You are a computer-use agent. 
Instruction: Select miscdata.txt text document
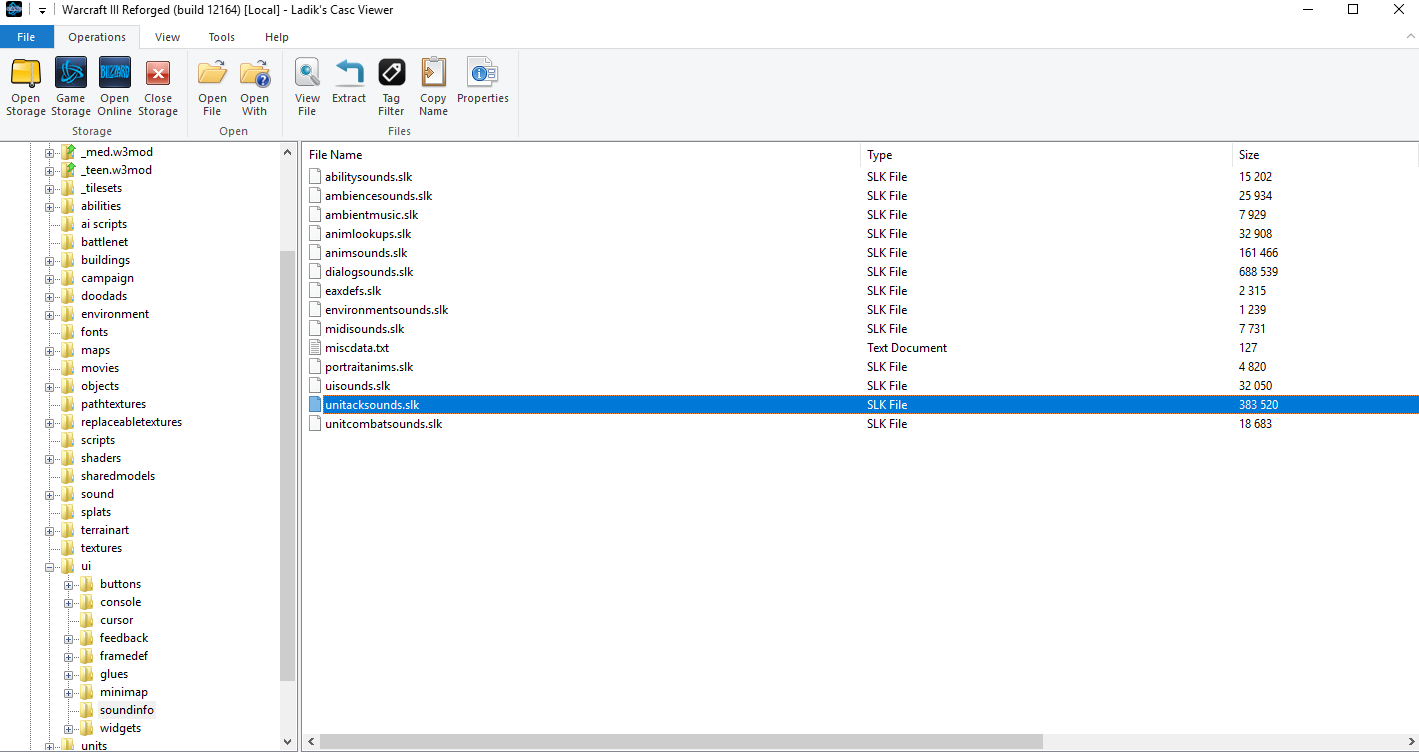pos(356,348)
